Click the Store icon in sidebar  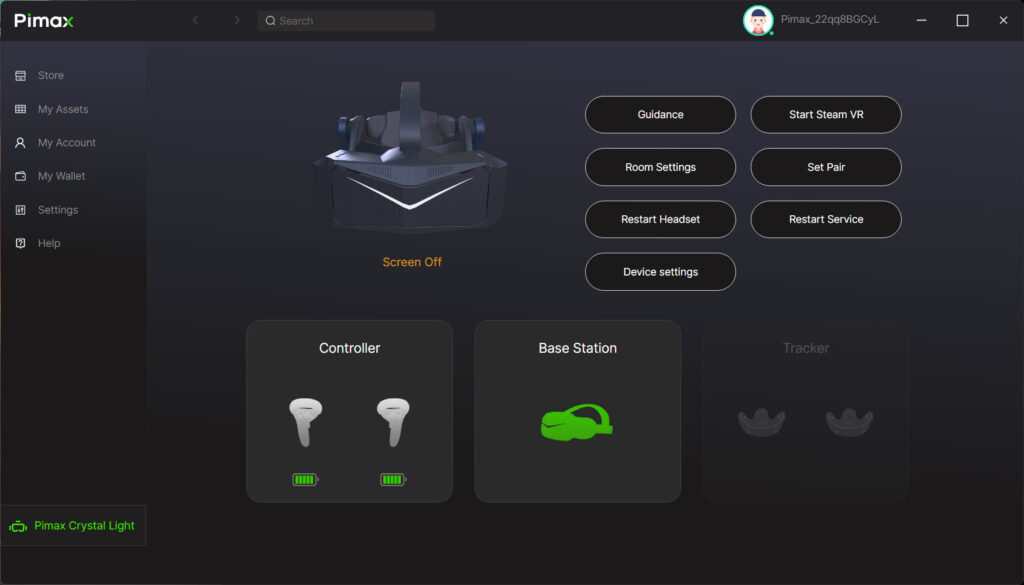pyautogui.click(x=20, y=76)
